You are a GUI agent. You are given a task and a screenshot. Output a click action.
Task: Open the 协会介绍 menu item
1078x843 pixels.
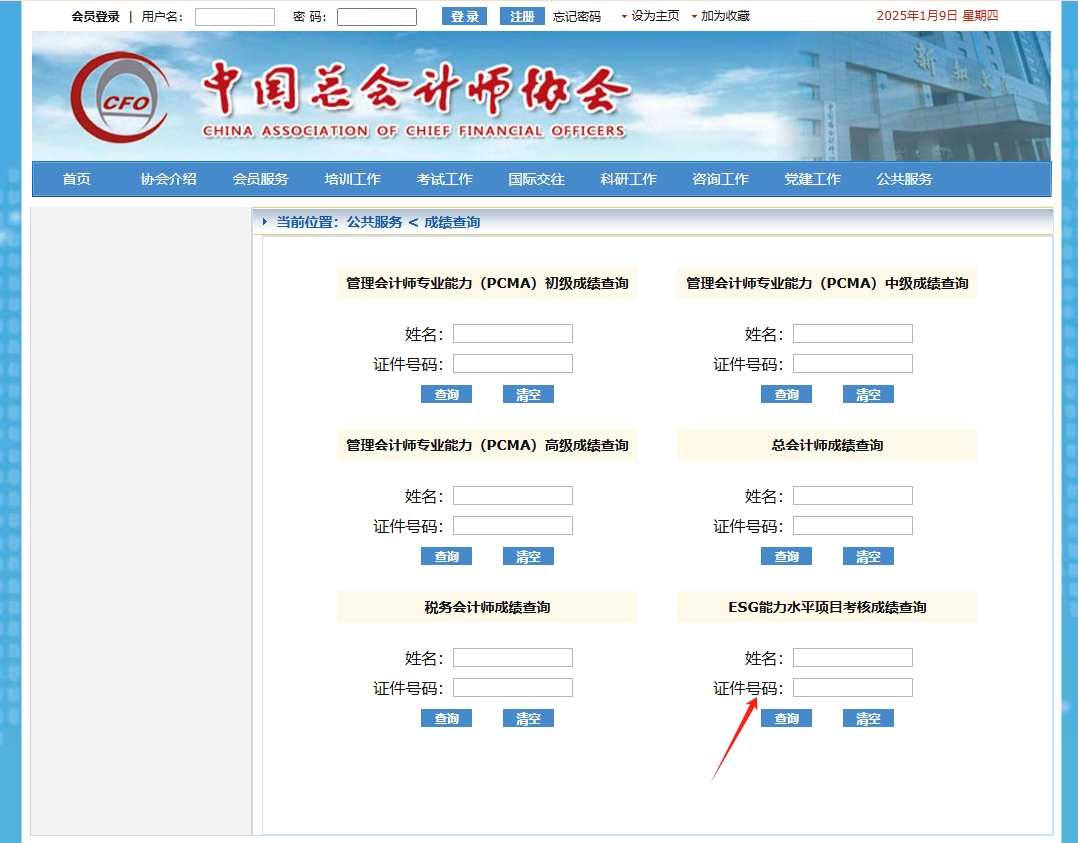pyautogui.click(x=168, y=179)
